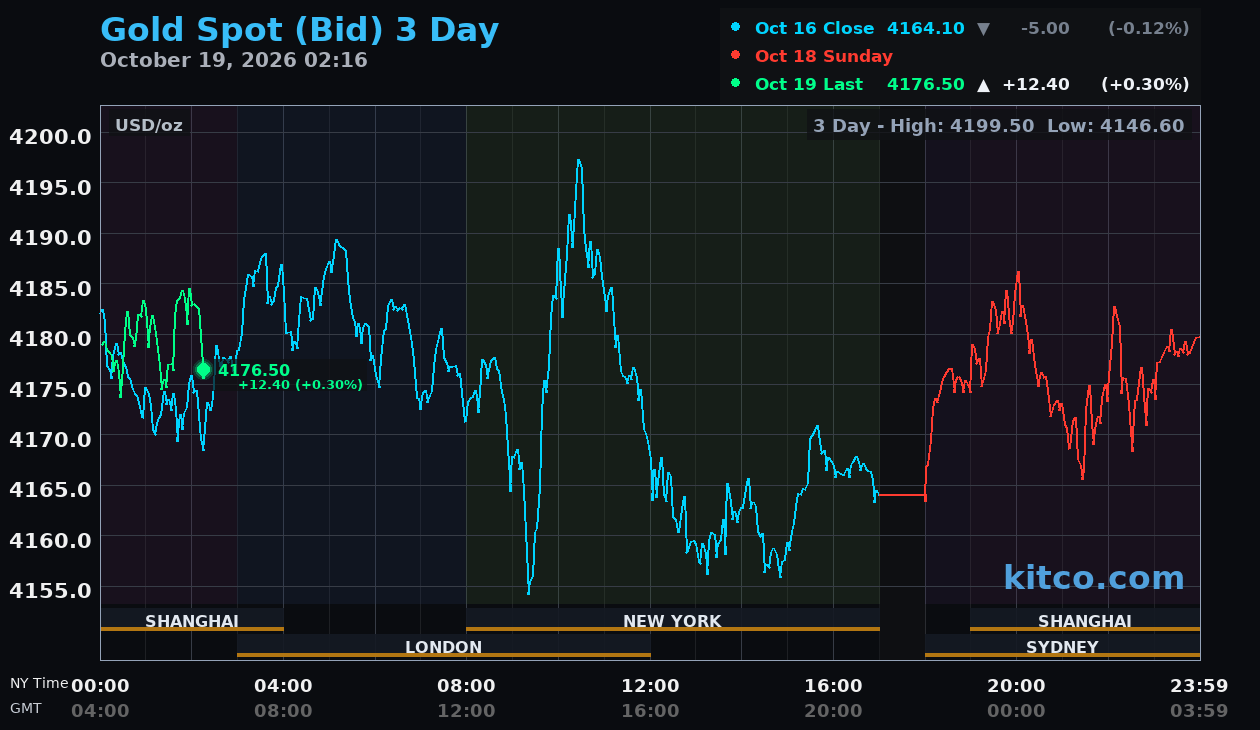Click the 16:00 NY time tick label
The height and width of the screenshot is (730, 1260).
pos(833,686)
